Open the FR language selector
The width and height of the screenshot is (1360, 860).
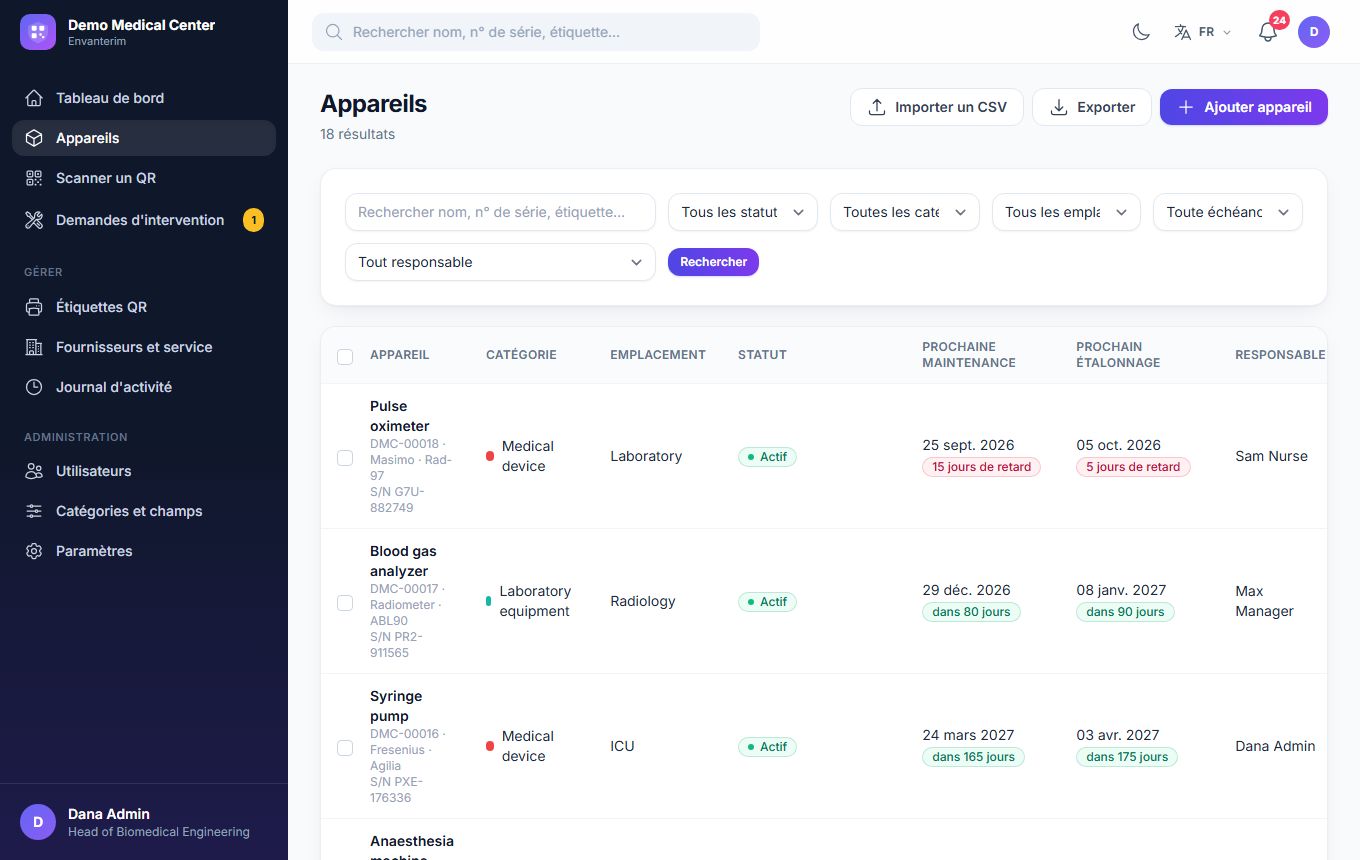tap(1203, 32)
